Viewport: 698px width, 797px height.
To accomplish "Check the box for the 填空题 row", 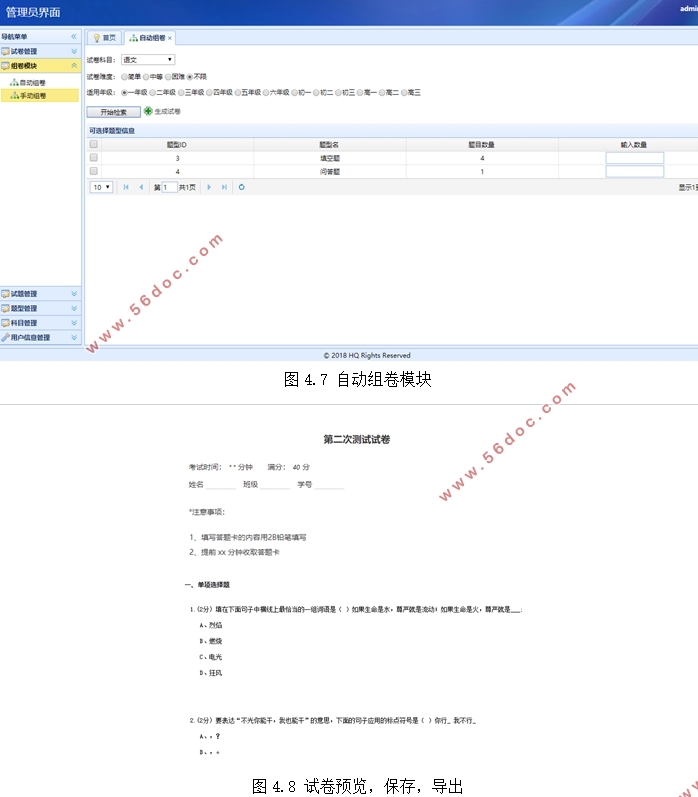I will click(94, 158).
